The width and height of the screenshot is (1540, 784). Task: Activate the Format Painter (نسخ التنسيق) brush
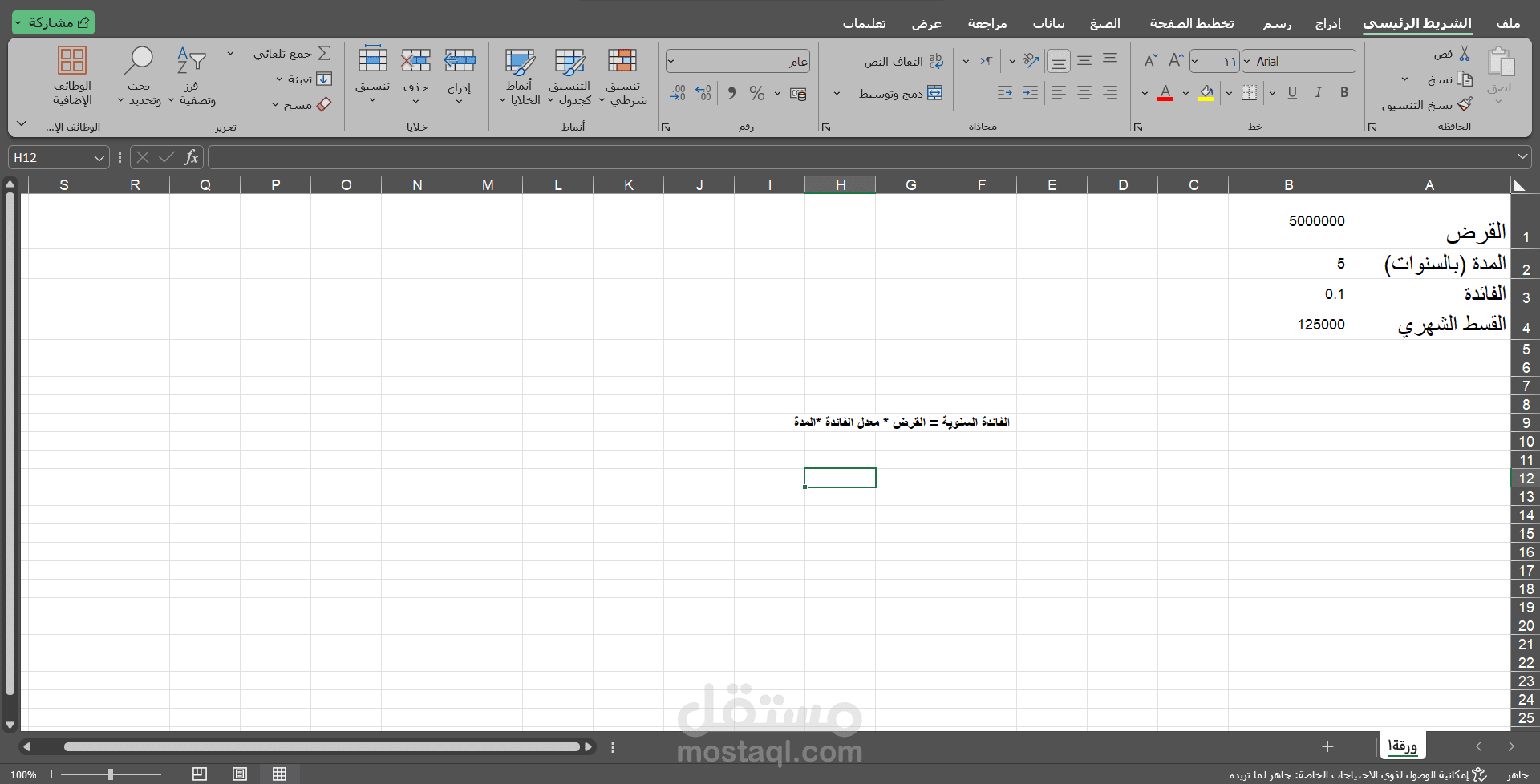1465,104
